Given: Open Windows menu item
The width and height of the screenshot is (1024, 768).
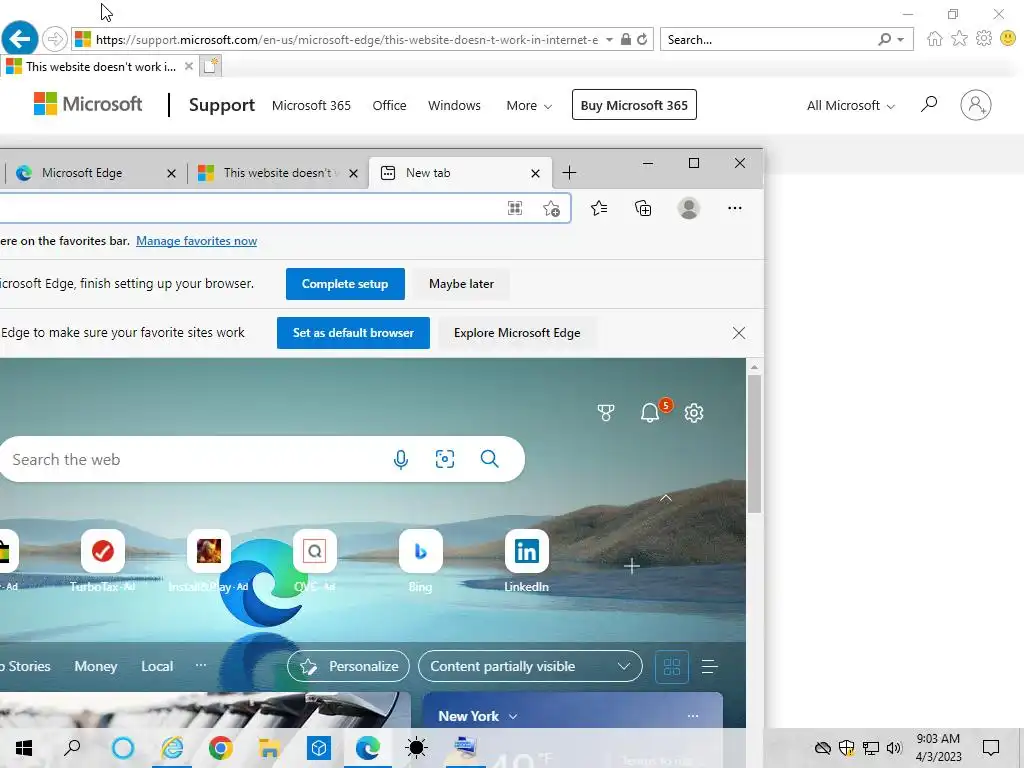Looking at the screenshot, I should pyautogui.click(x=454, y=105).
